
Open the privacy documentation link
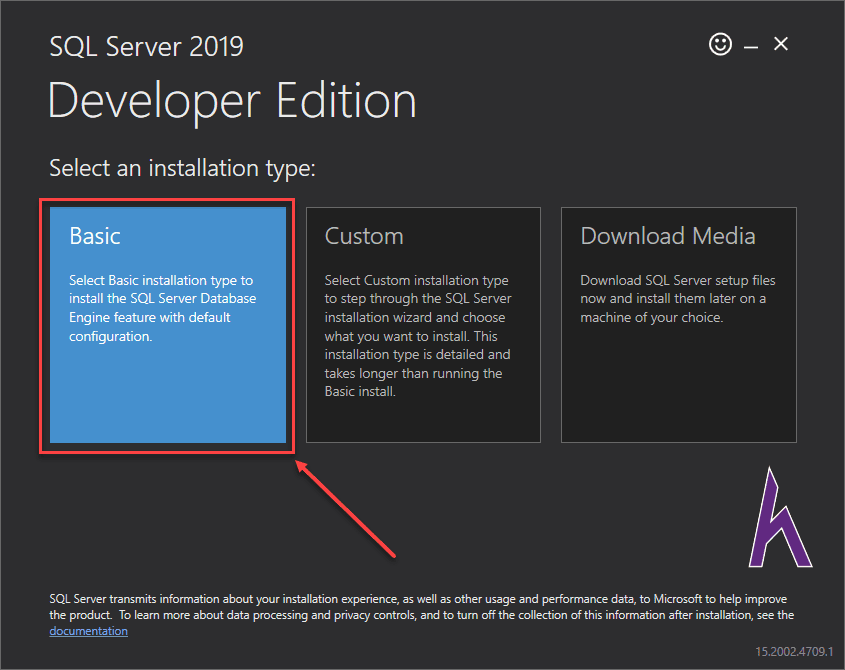coord(88,631)
